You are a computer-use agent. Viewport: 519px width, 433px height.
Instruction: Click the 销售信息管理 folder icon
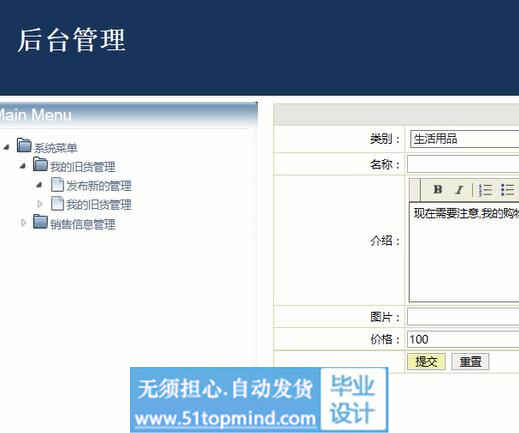point(40,222)
